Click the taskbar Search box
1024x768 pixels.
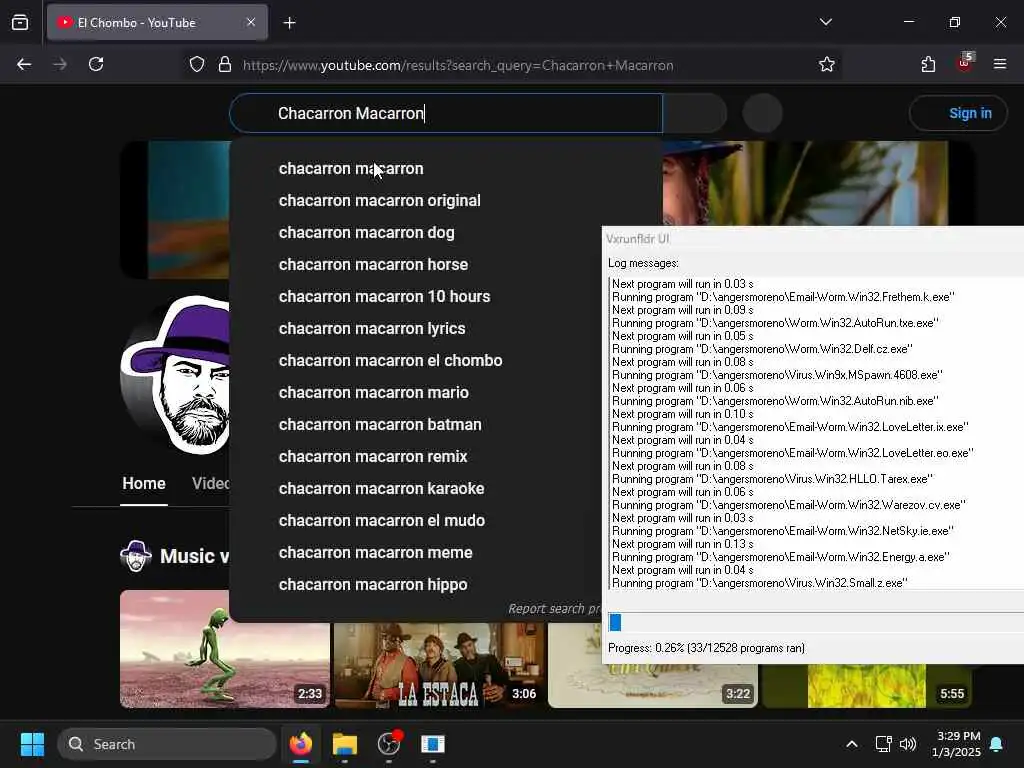(167, 744)
